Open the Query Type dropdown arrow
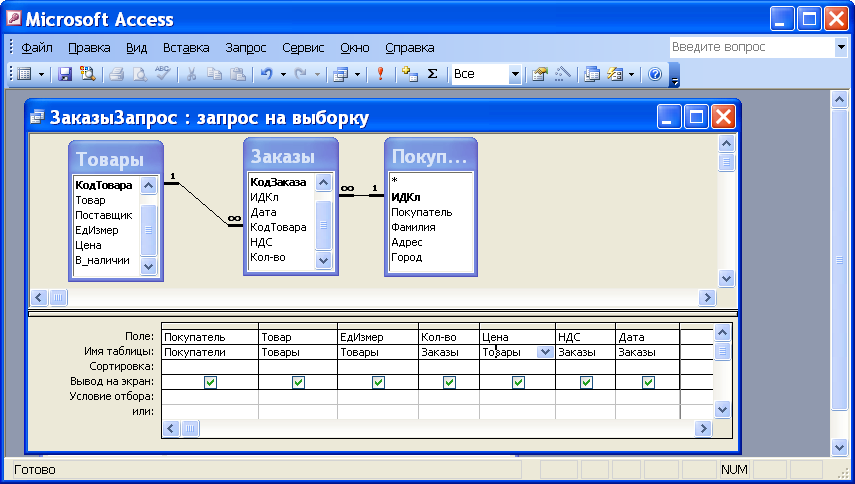This screenshot has width=855, height=484. point(357,74)
